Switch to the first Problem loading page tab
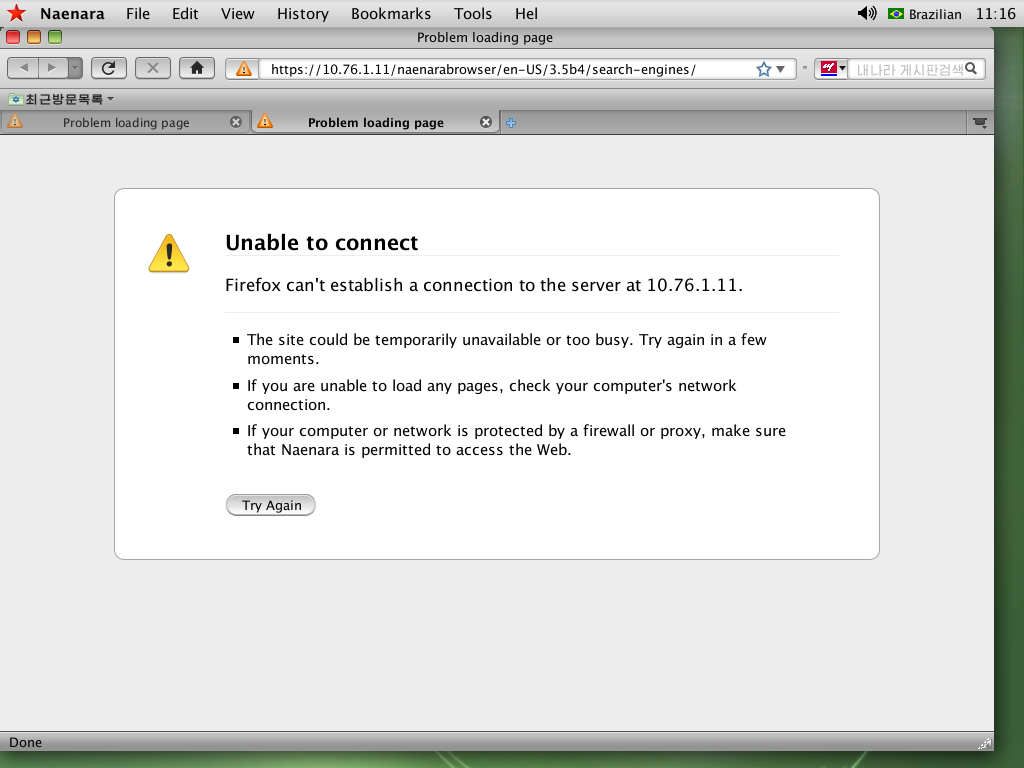 click(x=125, y=122)
